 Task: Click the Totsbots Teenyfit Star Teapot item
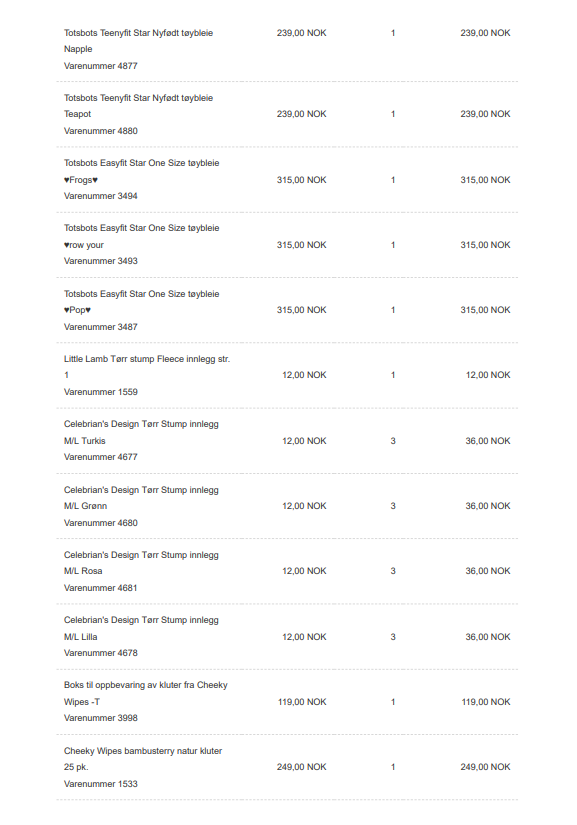[138, 106]
